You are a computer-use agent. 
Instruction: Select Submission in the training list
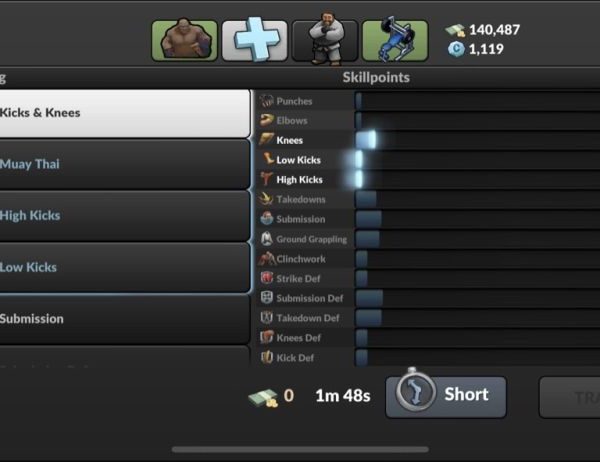click(125, 319)
